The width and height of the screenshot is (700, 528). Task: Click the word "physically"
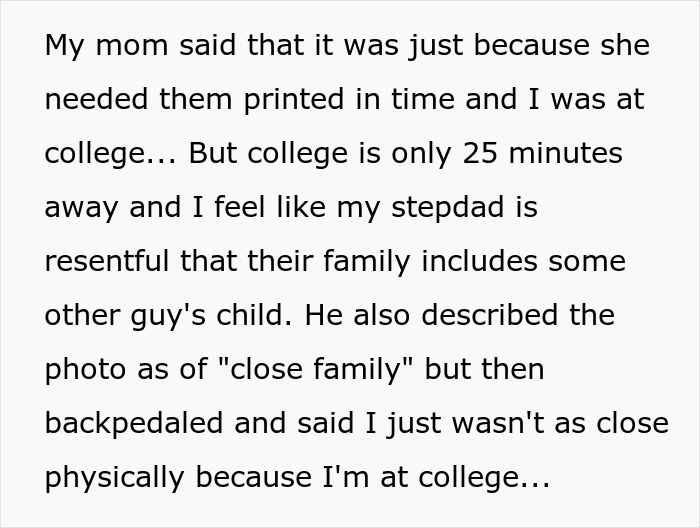tap(116, 478)
